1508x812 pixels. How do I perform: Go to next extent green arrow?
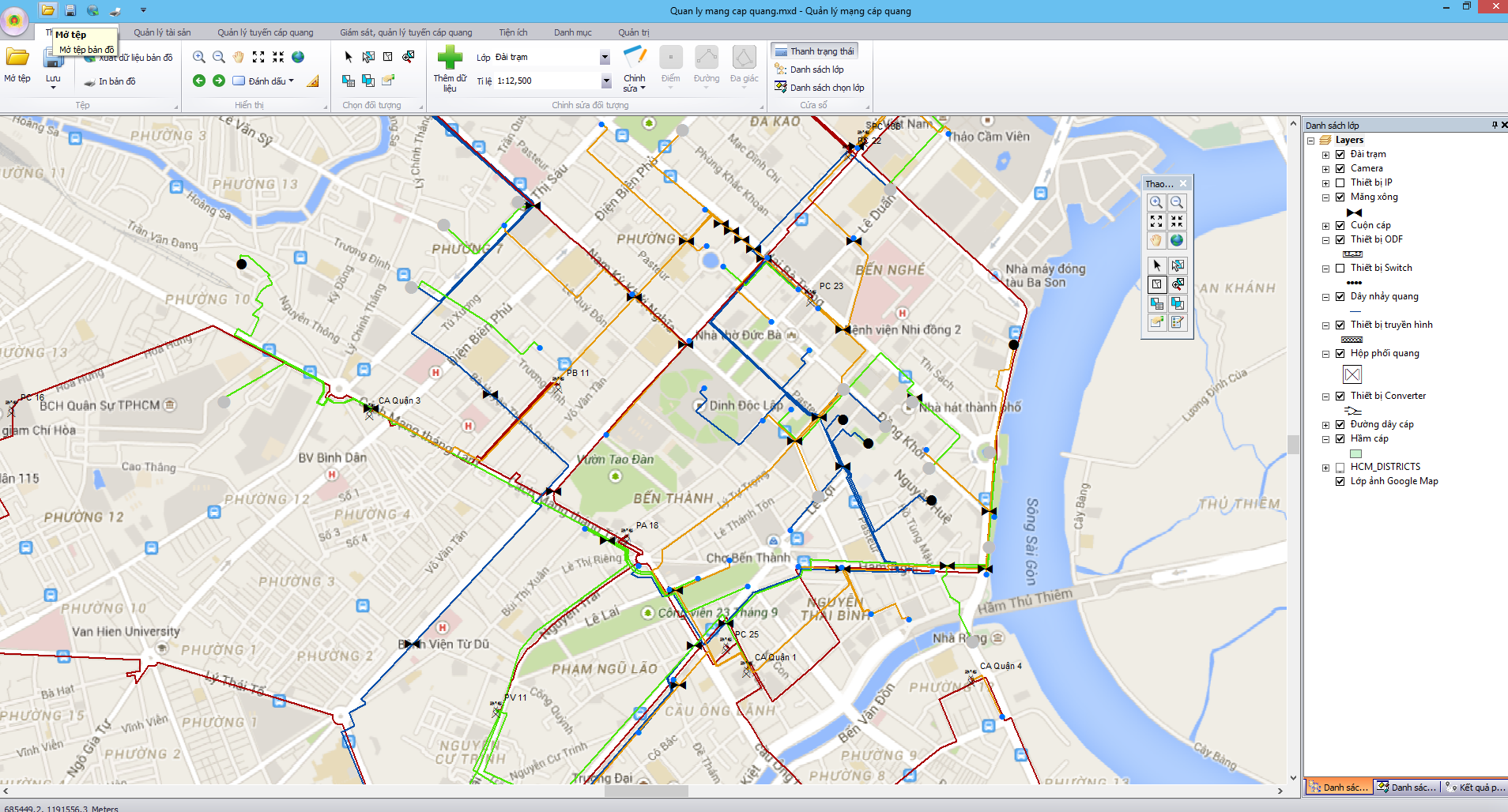click(219, 81)
